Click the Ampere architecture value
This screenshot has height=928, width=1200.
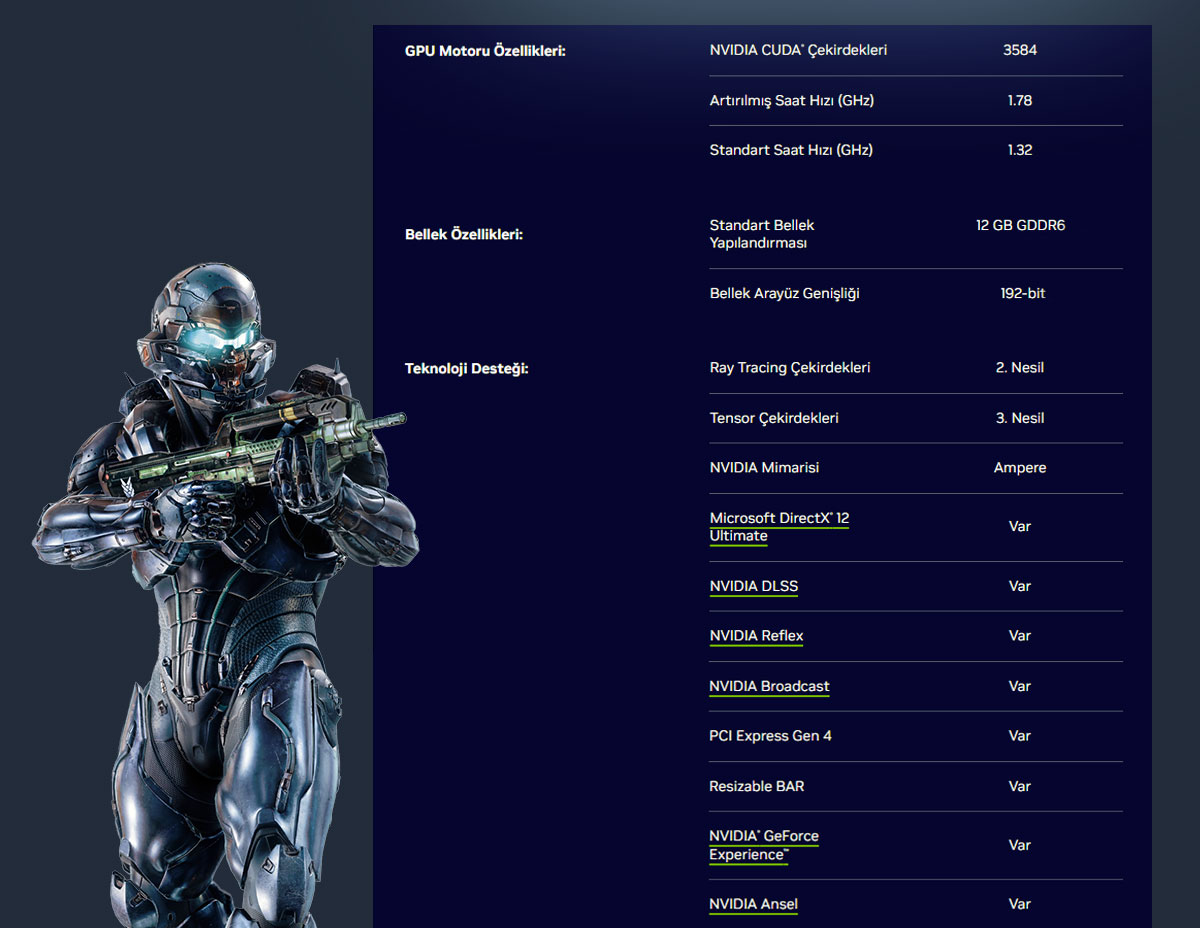pyautogui.click(x=1020, y=468)
